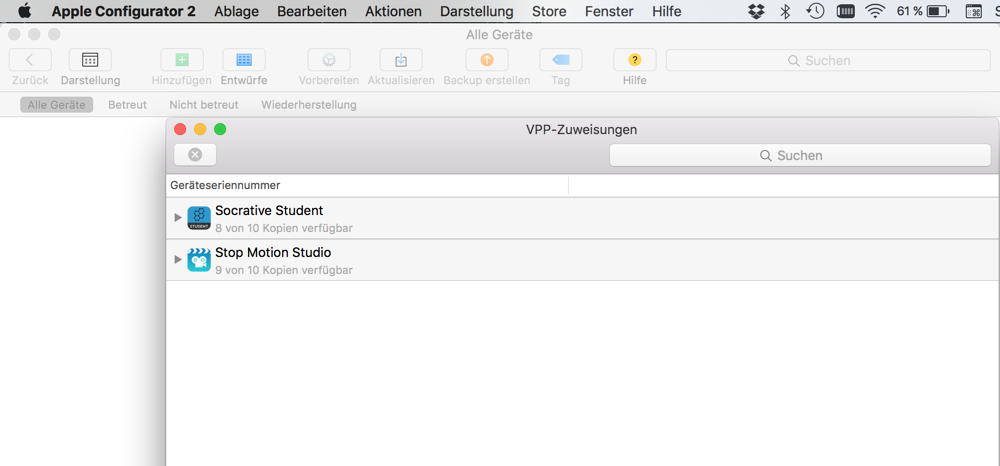Select the Wiederherstellung filter tab
Image resolution: width=1000 pixels, height=466 pixels.
pyautogui.click(x=309, y=105)
